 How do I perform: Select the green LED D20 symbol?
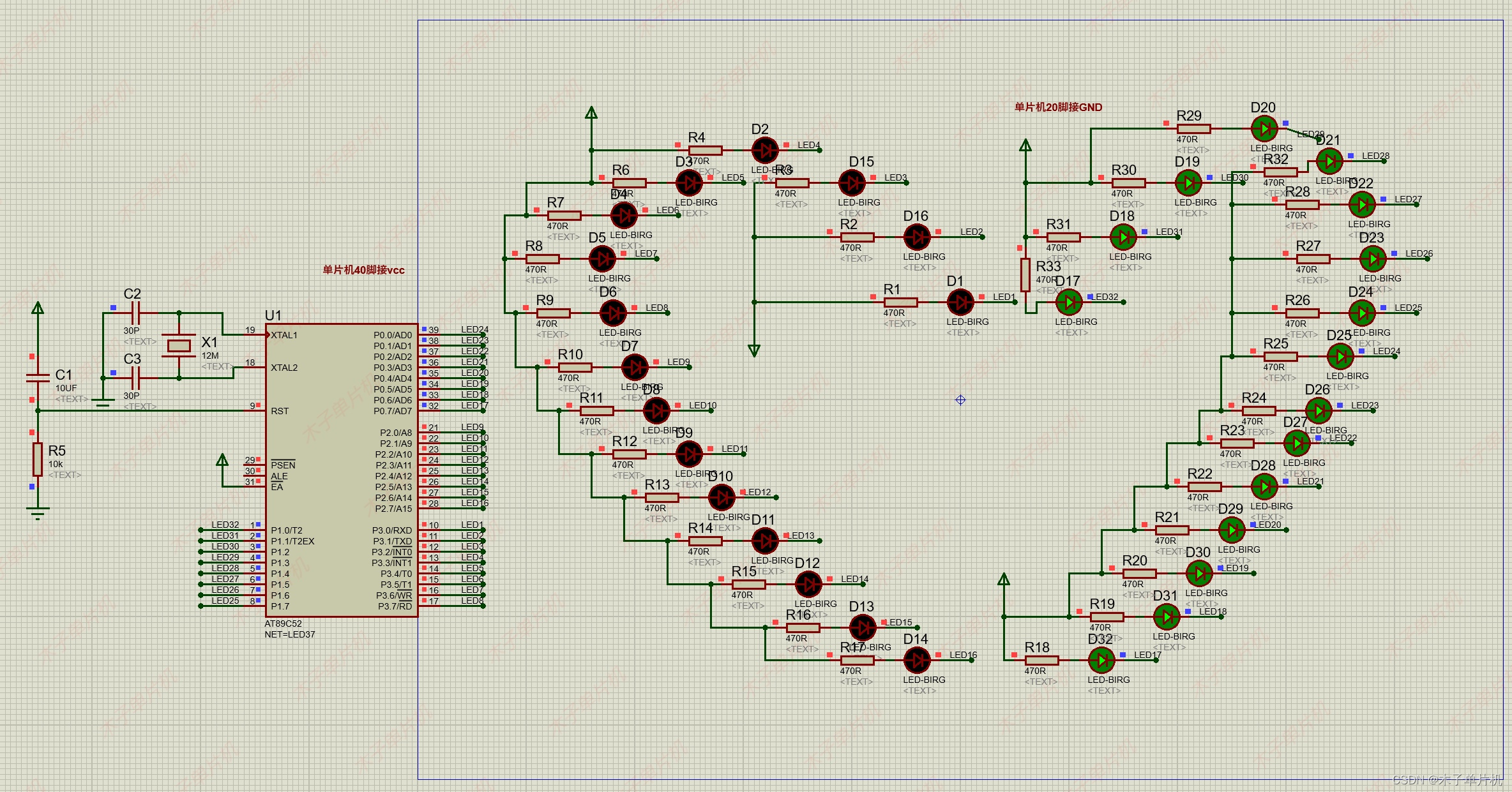pos(1264,129)
